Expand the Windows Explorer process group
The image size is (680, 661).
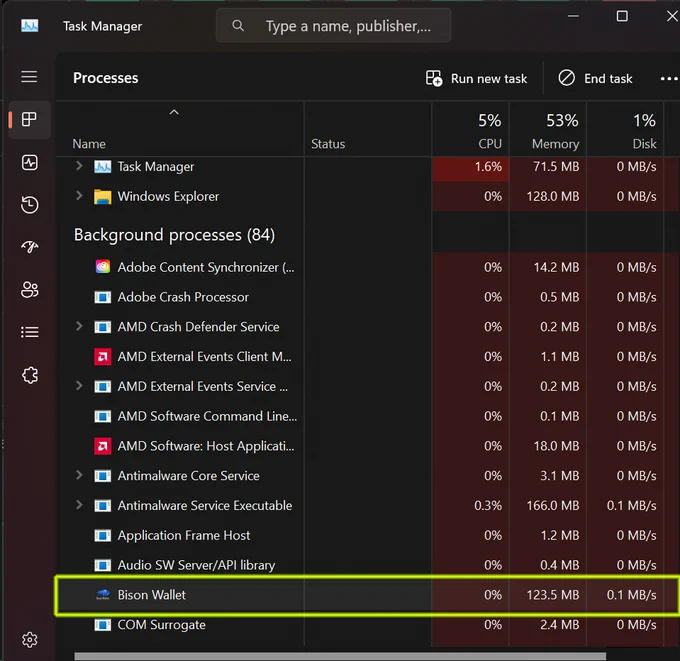pos(79,196)
